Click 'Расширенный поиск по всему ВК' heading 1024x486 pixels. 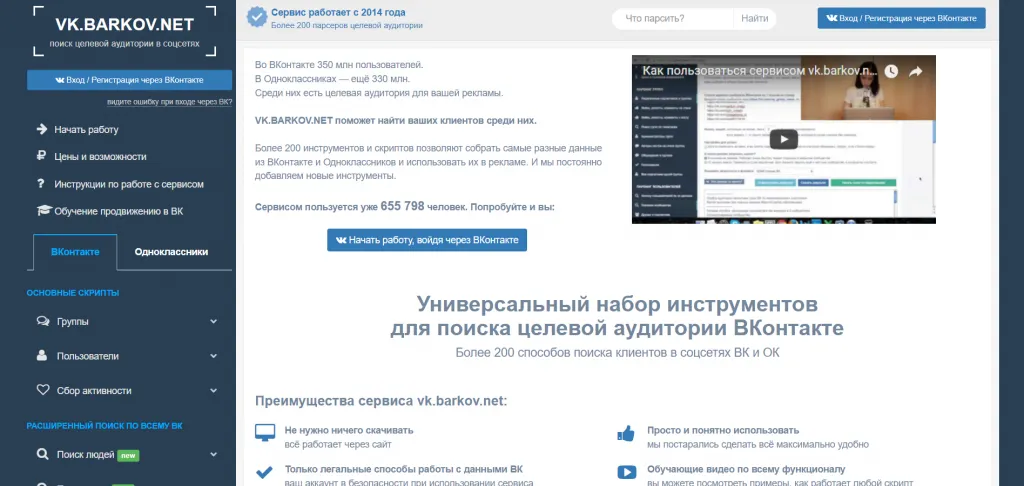click(x=104, y=426)
